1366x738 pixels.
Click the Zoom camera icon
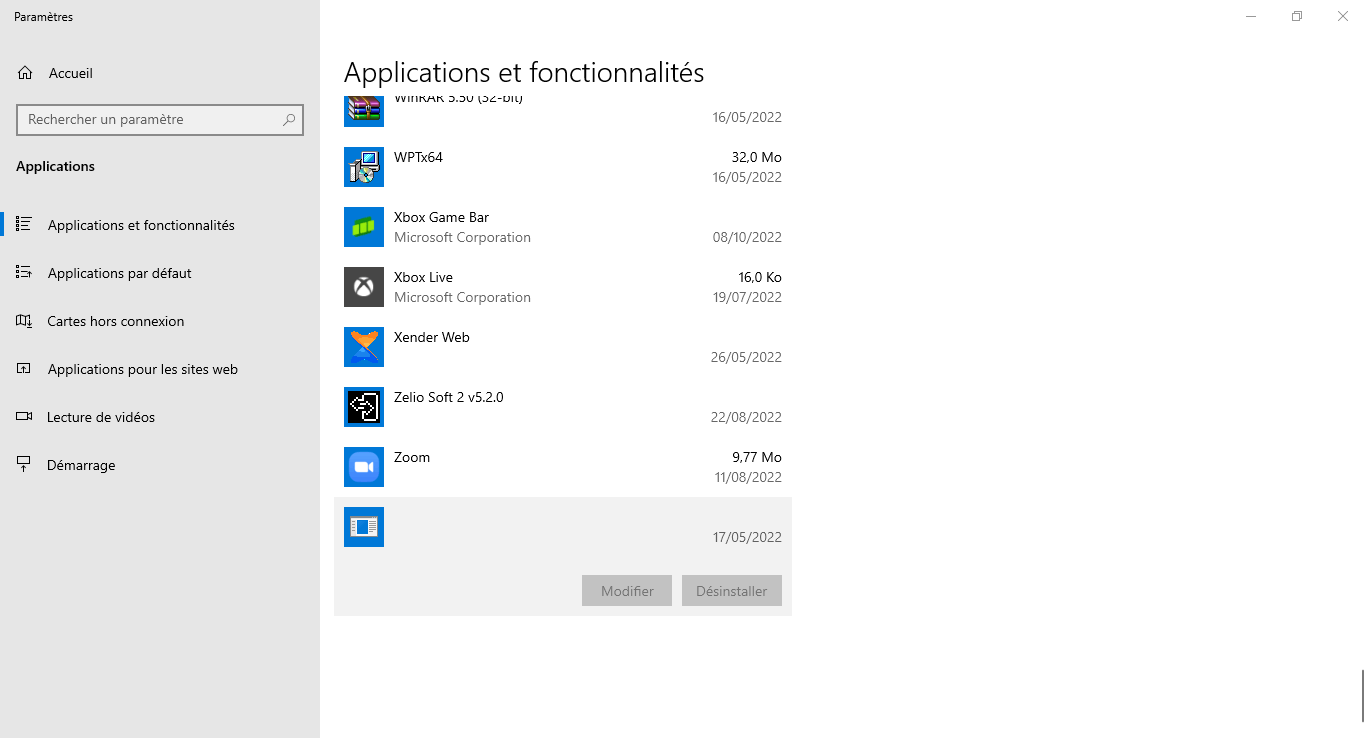(364, 467)
